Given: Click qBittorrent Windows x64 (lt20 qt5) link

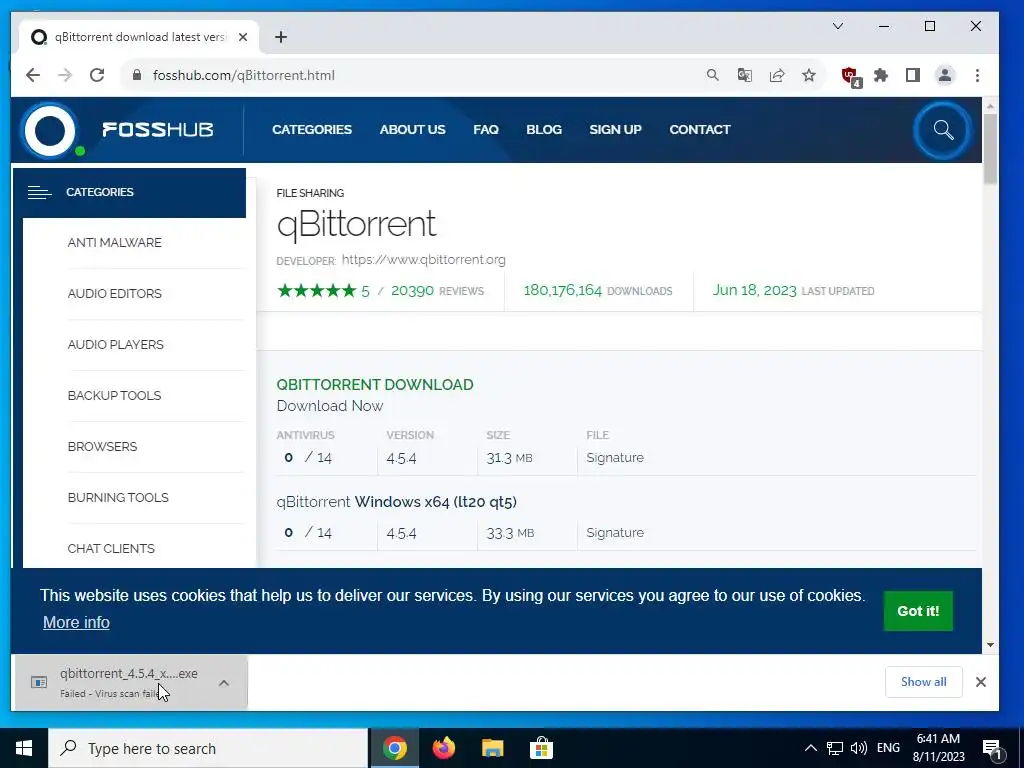Looking at the screenshot, I should coord(396,502).
